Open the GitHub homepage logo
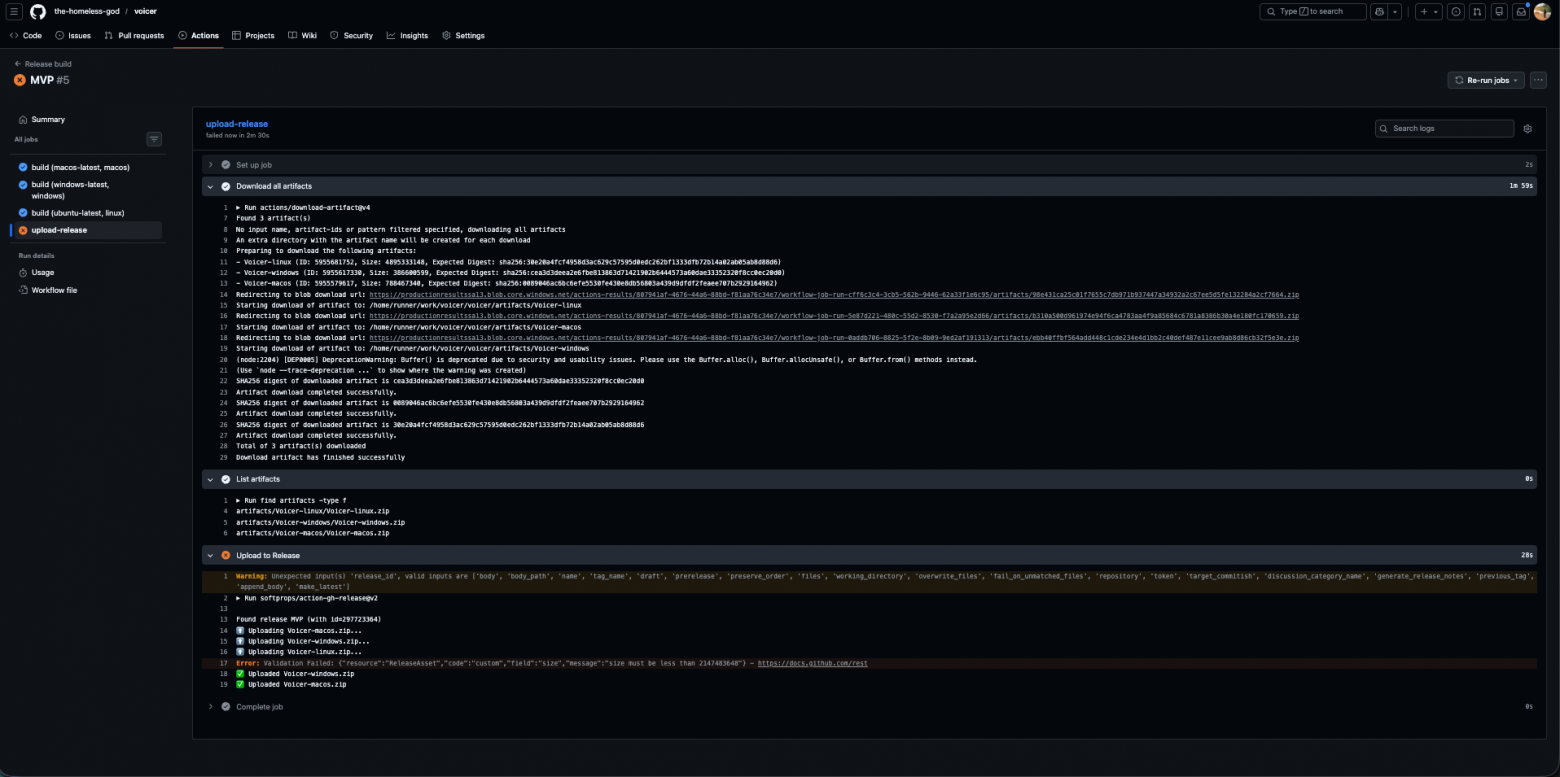The height and width of the screenshot is (777, 1560). (38, 11)
